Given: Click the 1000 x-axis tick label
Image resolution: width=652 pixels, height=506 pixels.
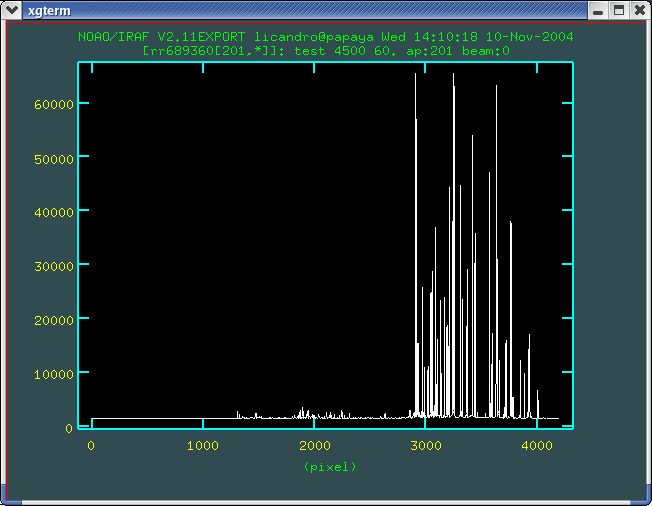Looking at the screenshot, I should click(203, 446).
